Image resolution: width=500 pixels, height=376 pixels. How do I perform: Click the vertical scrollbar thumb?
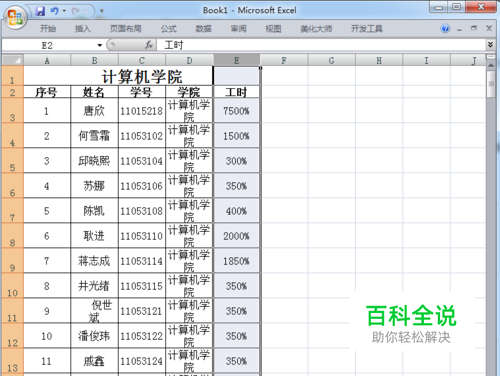pyautogui.click(x=491, y=84)
